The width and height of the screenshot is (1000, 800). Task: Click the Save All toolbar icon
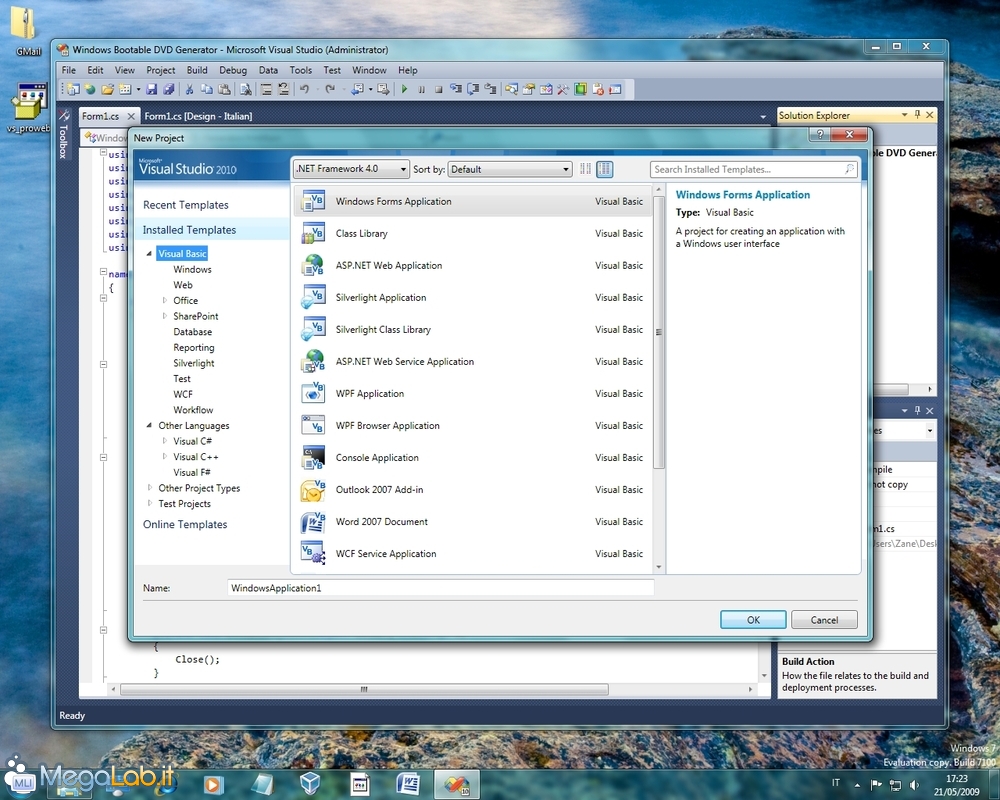pyautogui.click(x=169, y=89)
